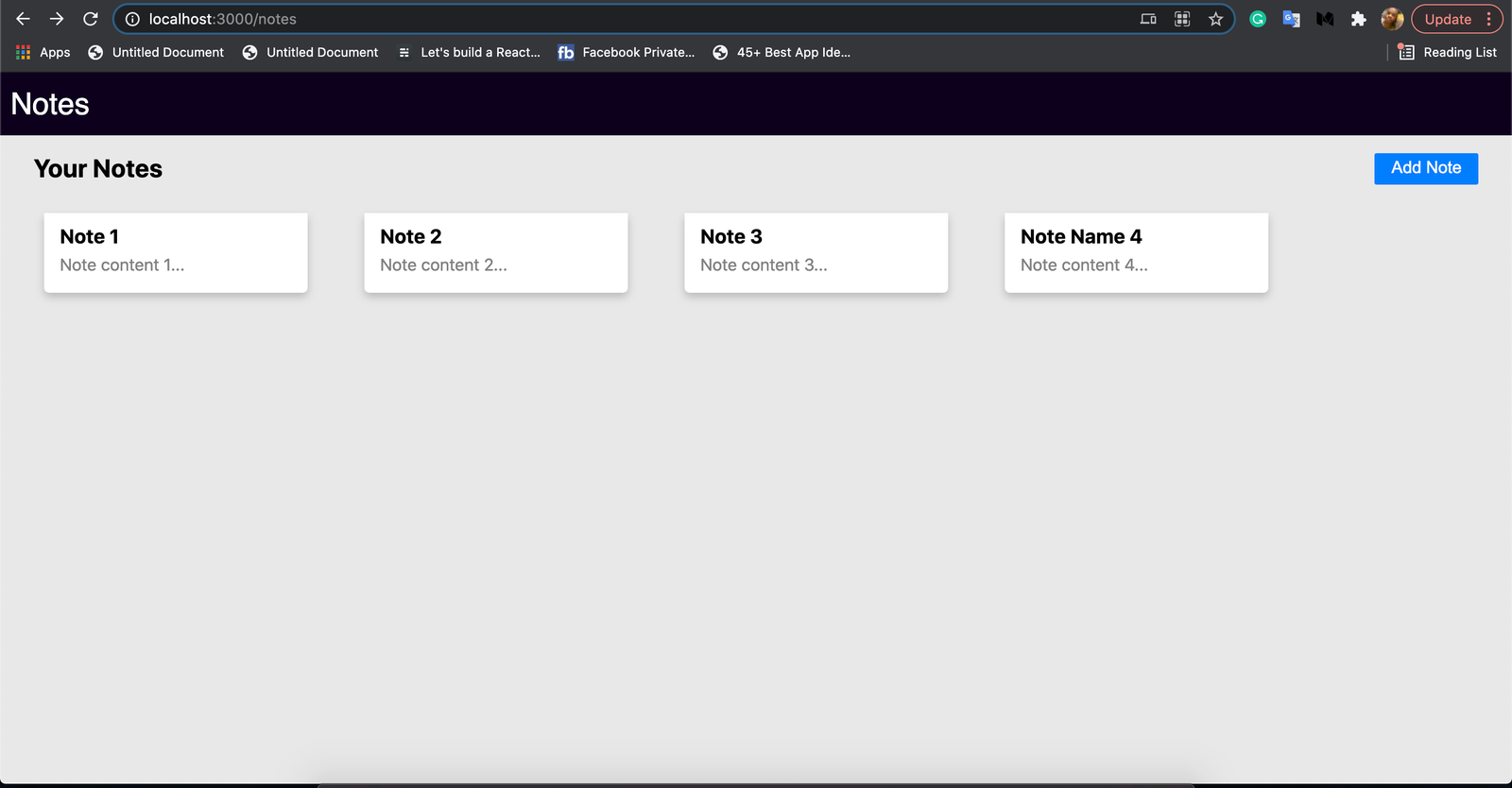This screenshot has width=1512, height=788.
Task: Open the Note 1 card
Action: point(176,252)
